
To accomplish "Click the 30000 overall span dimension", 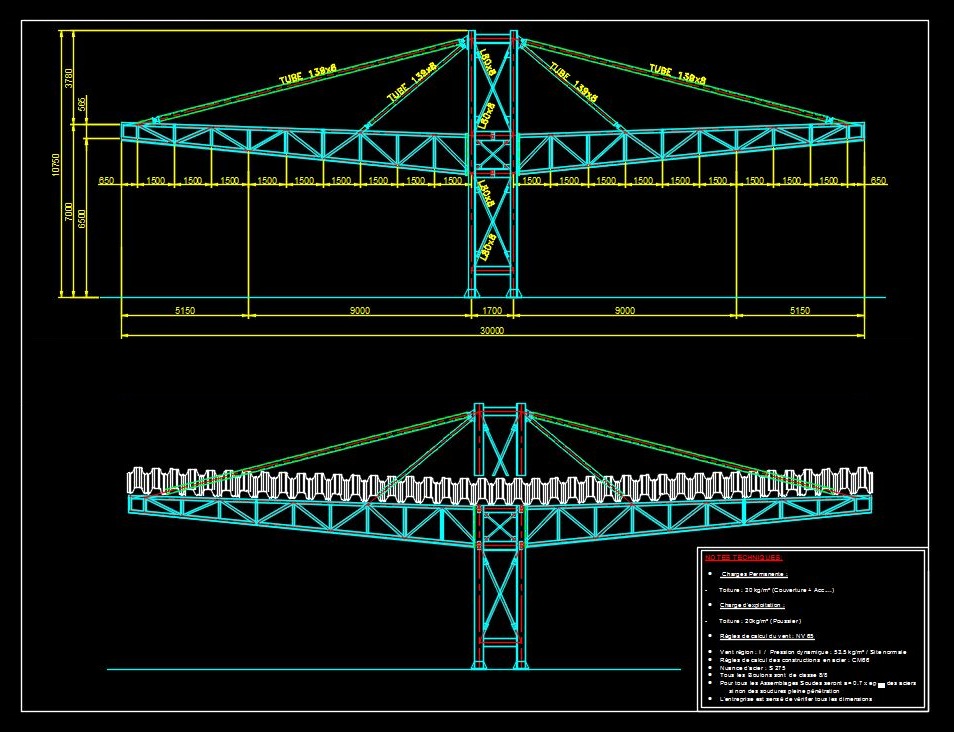I will pos(492,331).
